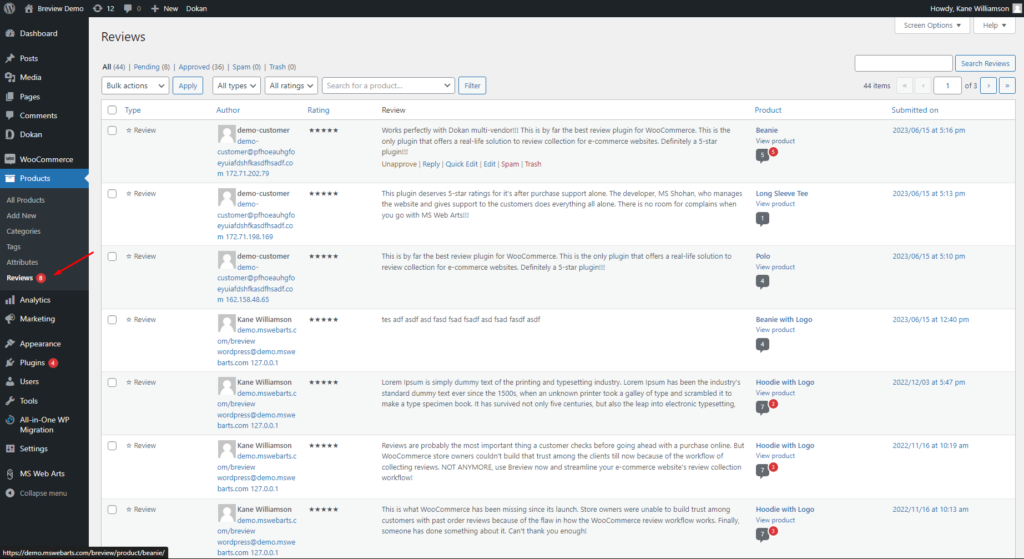
Task: Check the Beanie review row checkbox
Action: point(112,131)
